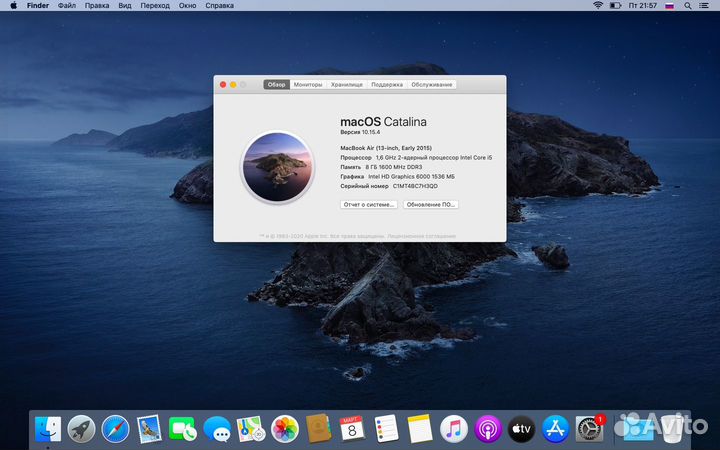Click Wi-Fi status icon in menu bar
This screenshot has height=450, width=720.
point(597,6)
